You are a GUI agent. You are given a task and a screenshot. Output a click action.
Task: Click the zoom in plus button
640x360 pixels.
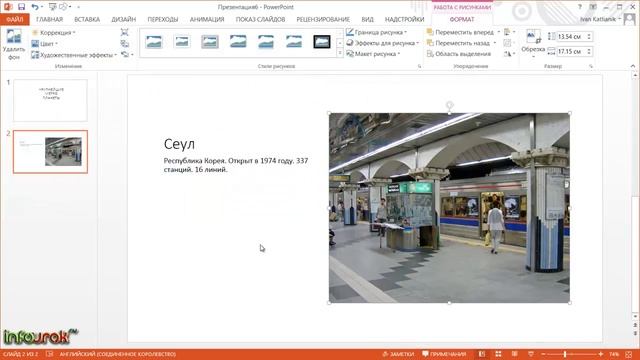(601, 354)
